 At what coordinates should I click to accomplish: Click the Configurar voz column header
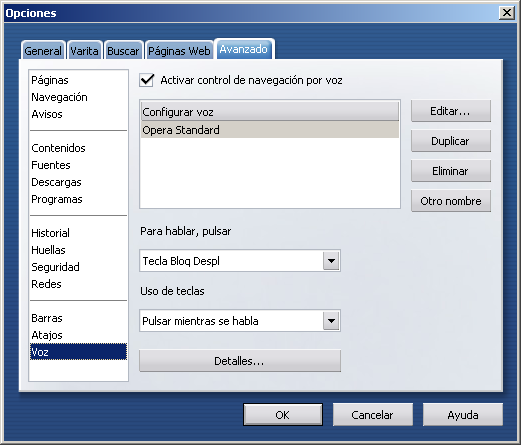click(270, 112)
